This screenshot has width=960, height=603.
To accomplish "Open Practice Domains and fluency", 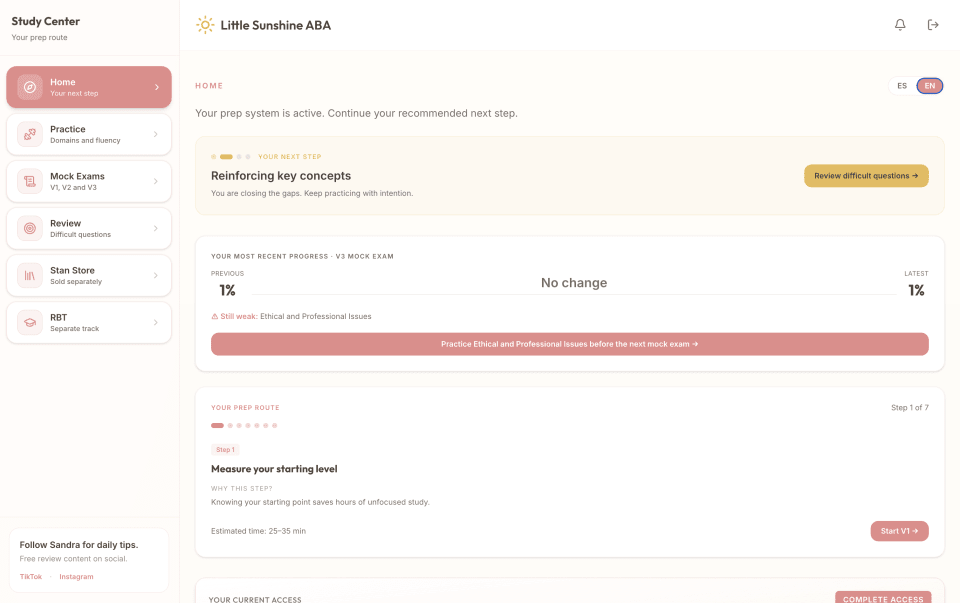I will (x=89, y=134).
